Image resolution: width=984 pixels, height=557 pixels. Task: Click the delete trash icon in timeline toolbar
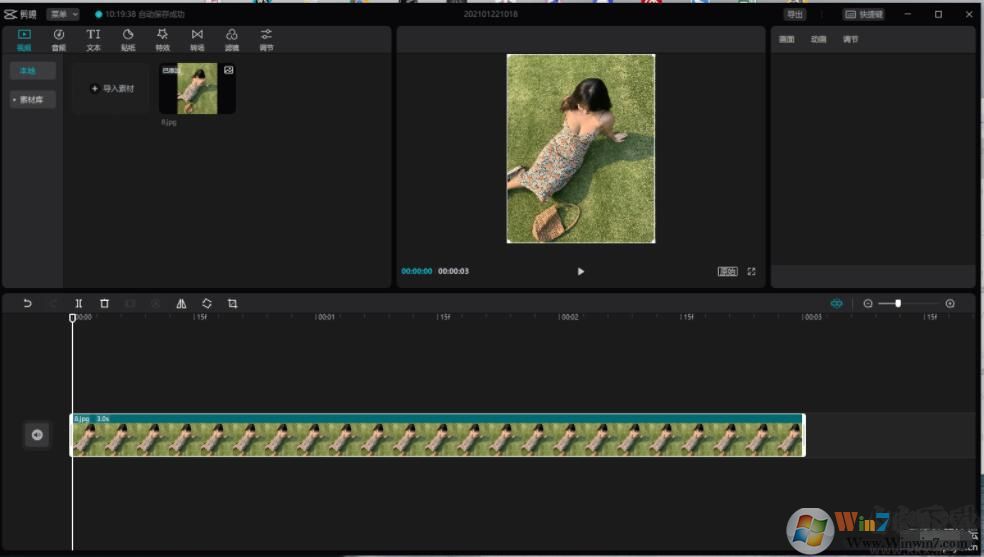coord(104,303)
